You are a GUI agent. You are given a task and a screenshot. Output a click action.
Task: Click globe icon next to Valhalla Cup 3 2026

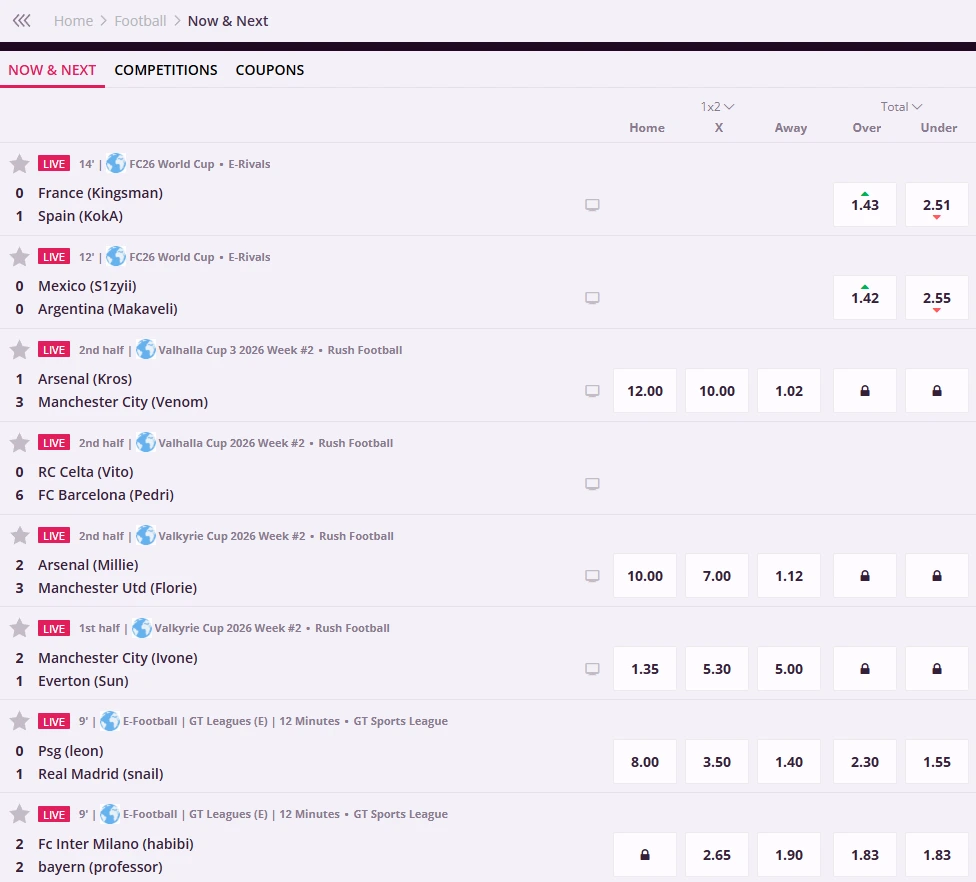click(x=146, y=349)
